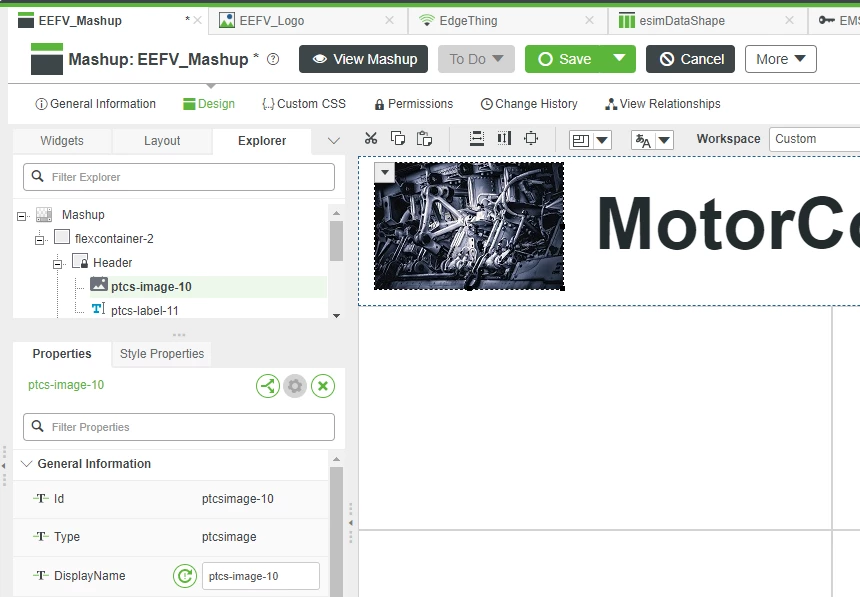Collapse the Header tree node
The image size is (860, 597).
pyautogui.click(x=58, y=262)
